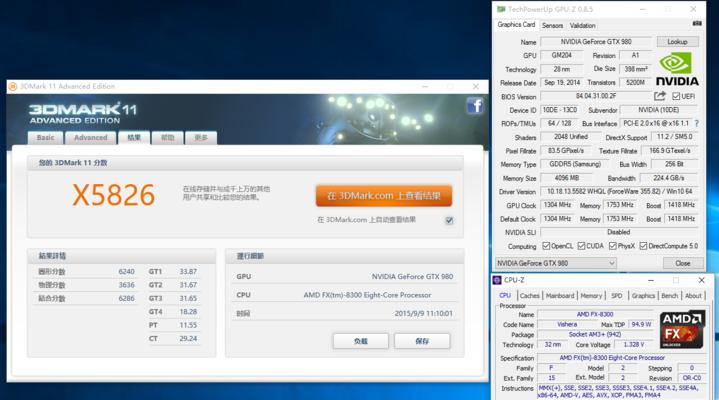This screenshot has height=400, width=719.
Task: Click the orange view results on 3DMark.com button
Action: tap(384, 196)
